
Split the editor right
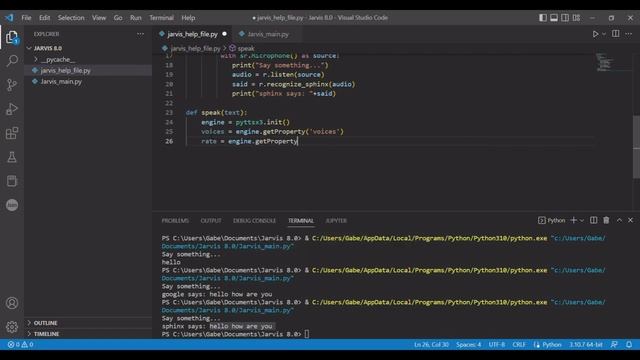(616, 34)
